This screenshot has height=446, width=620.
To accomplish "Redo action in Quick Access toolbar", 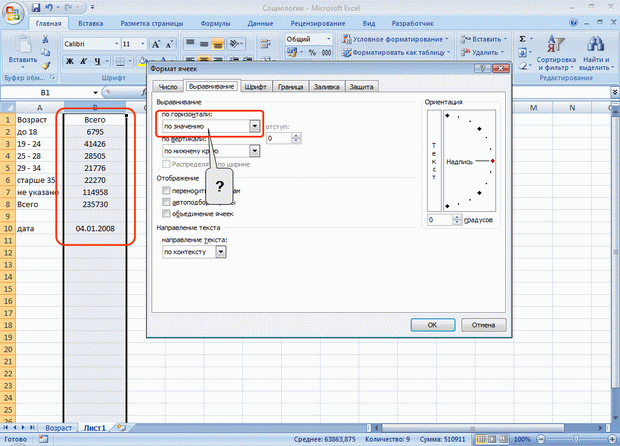I will [67, 8].
